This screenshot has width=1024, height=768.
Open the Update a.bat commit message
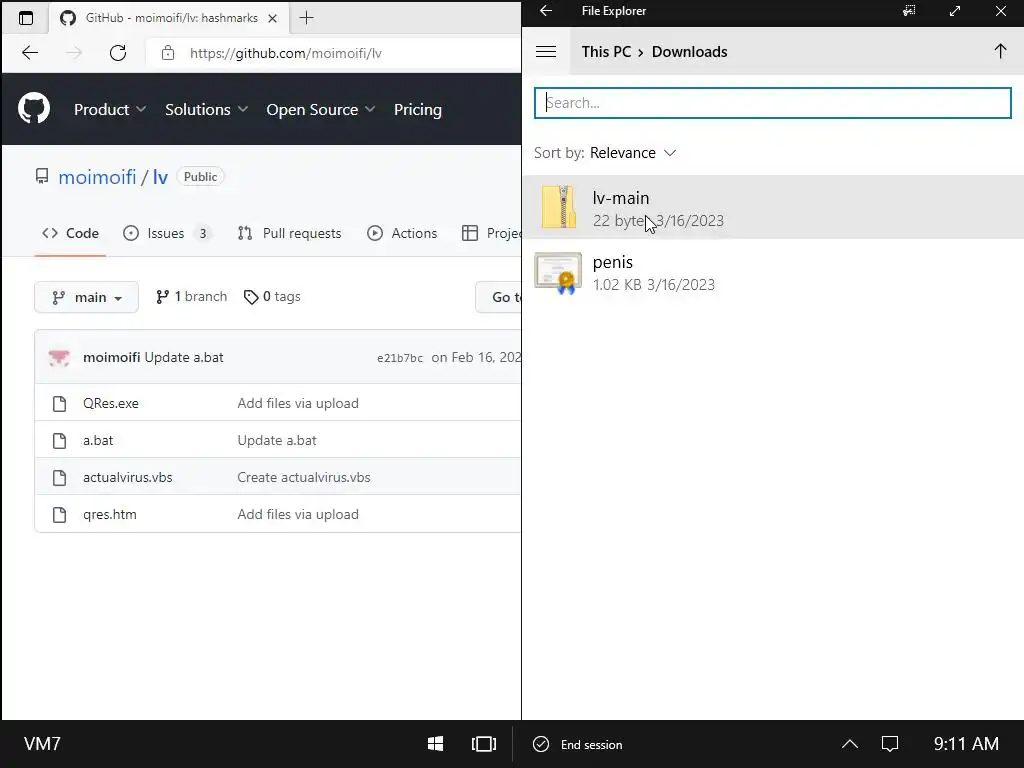click(x=184, y=357)
